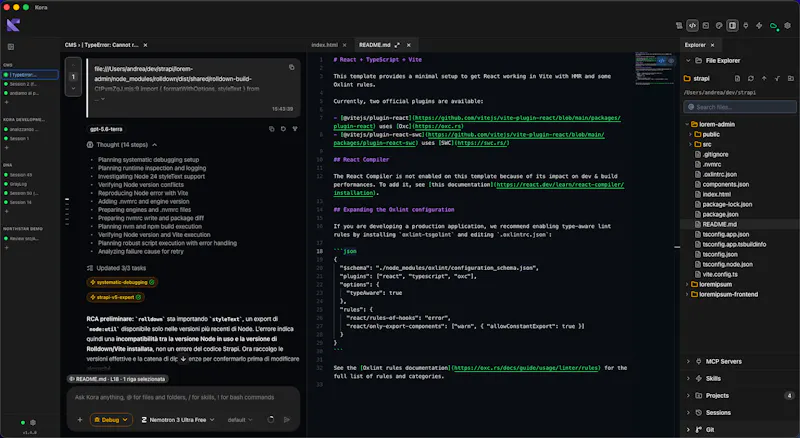Expand the public folder
Viewport: 800px width, 438px height.
click(x=690, y=134)
